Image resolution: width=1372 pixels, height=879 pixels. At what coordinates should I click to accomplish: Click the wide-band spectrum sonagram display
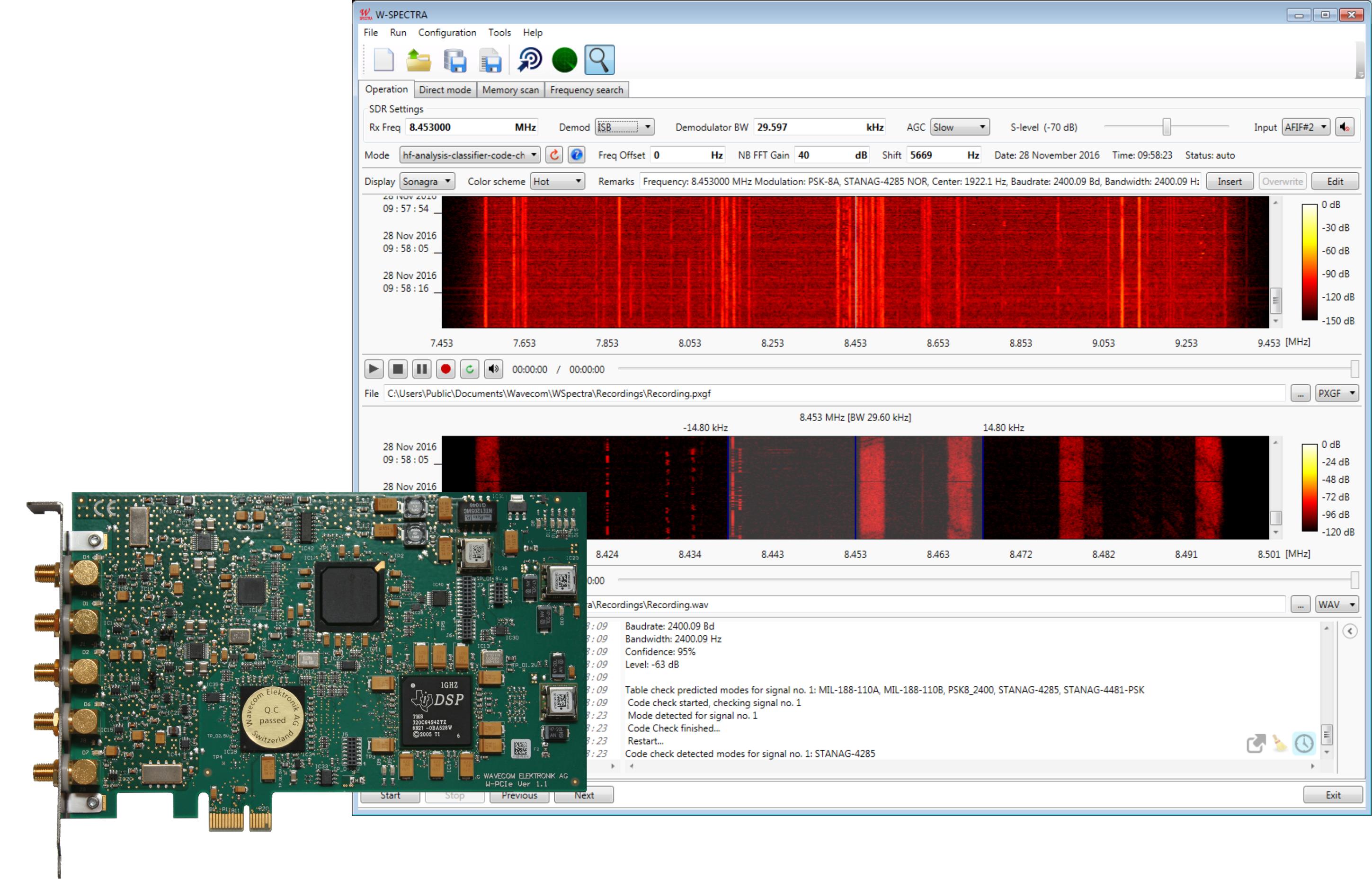pyautogui.click(x=855, y=262)
